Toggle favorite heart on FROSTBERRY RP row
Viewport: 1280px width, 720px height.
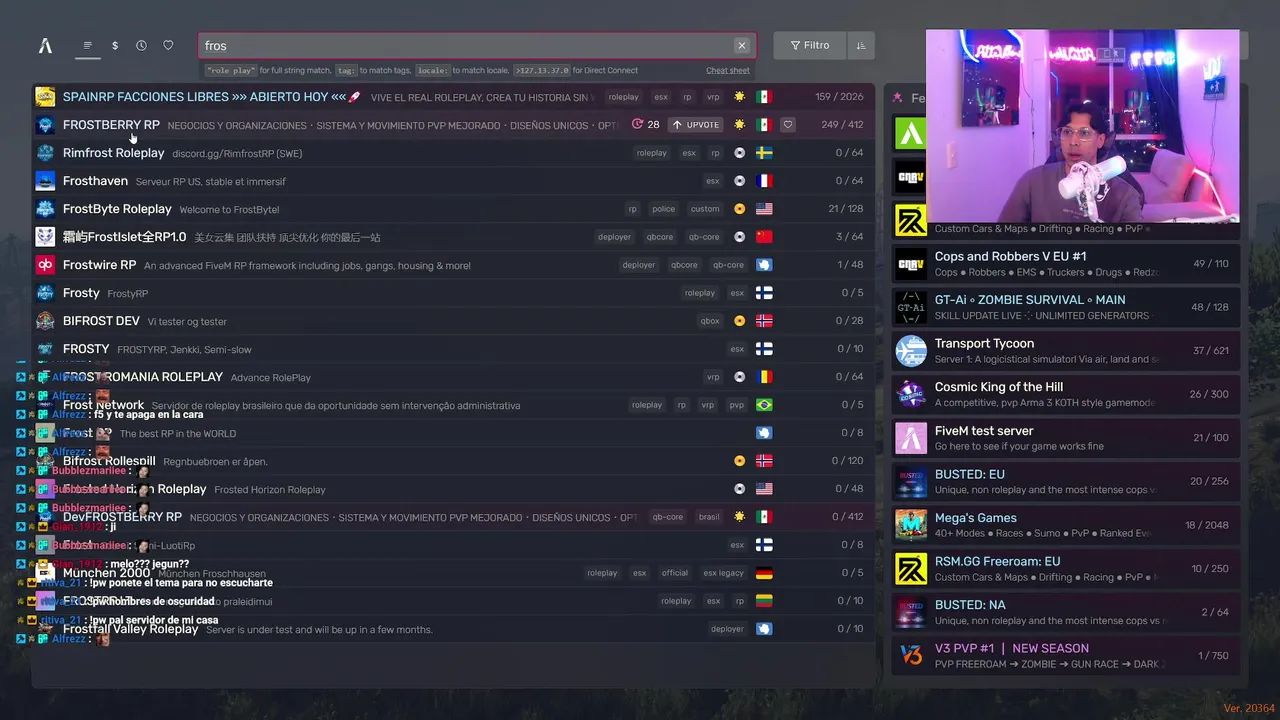[x=788, y=125]
